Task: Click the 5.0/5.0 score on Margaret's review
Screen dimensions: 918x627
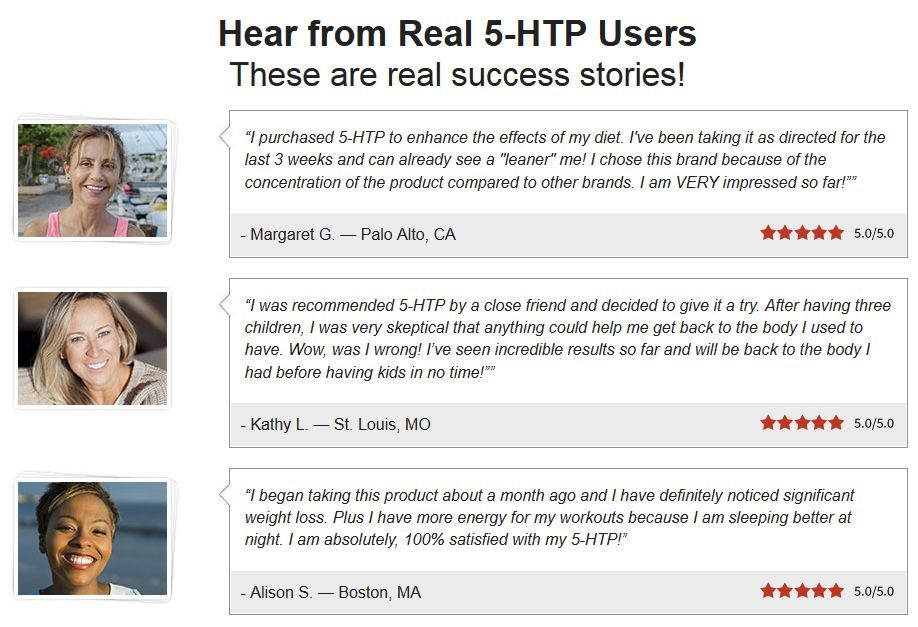Action: tap(874, 234)
